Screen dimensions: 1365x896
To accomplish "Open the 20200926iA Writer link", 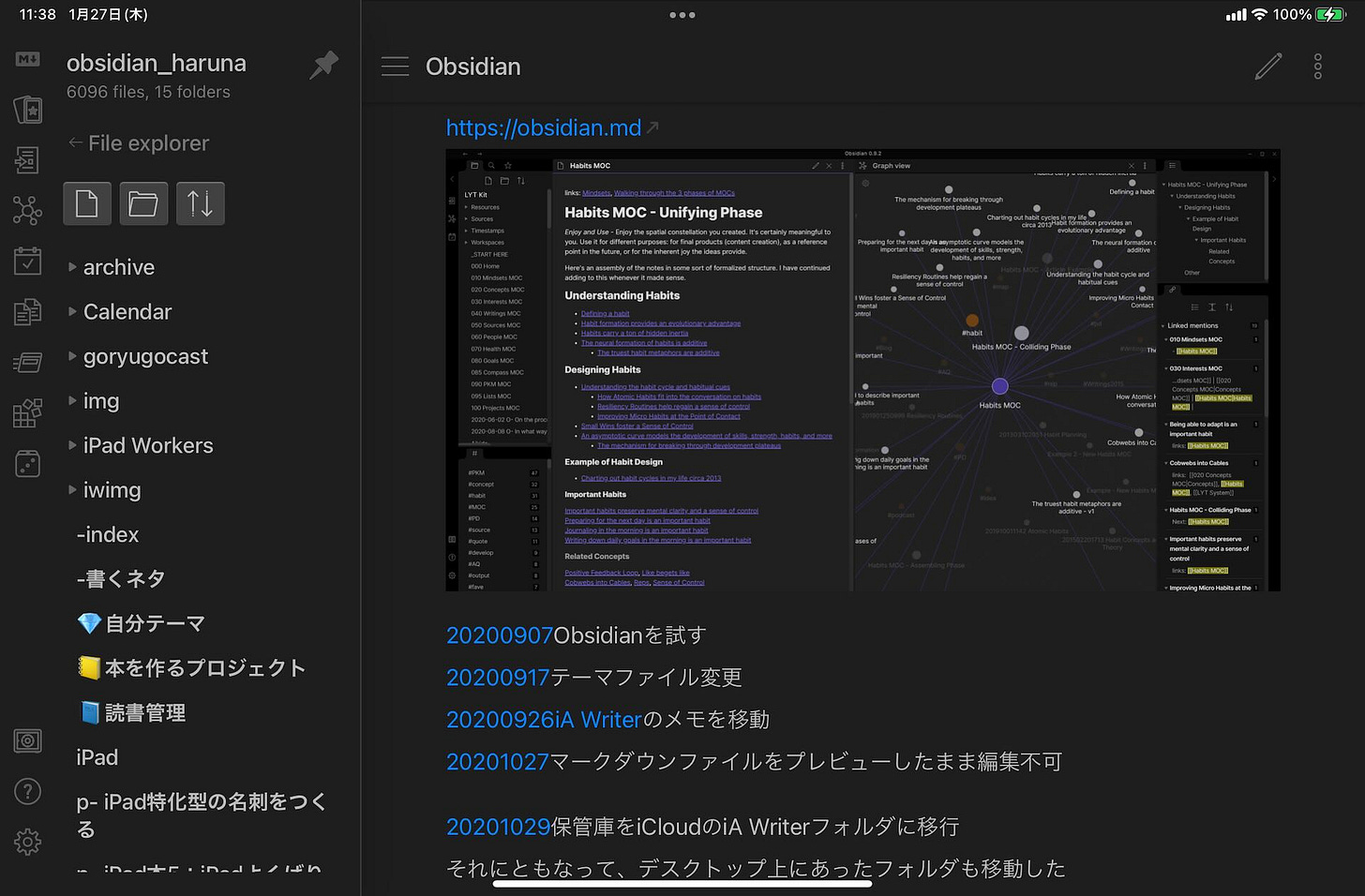I will (544, 720).
